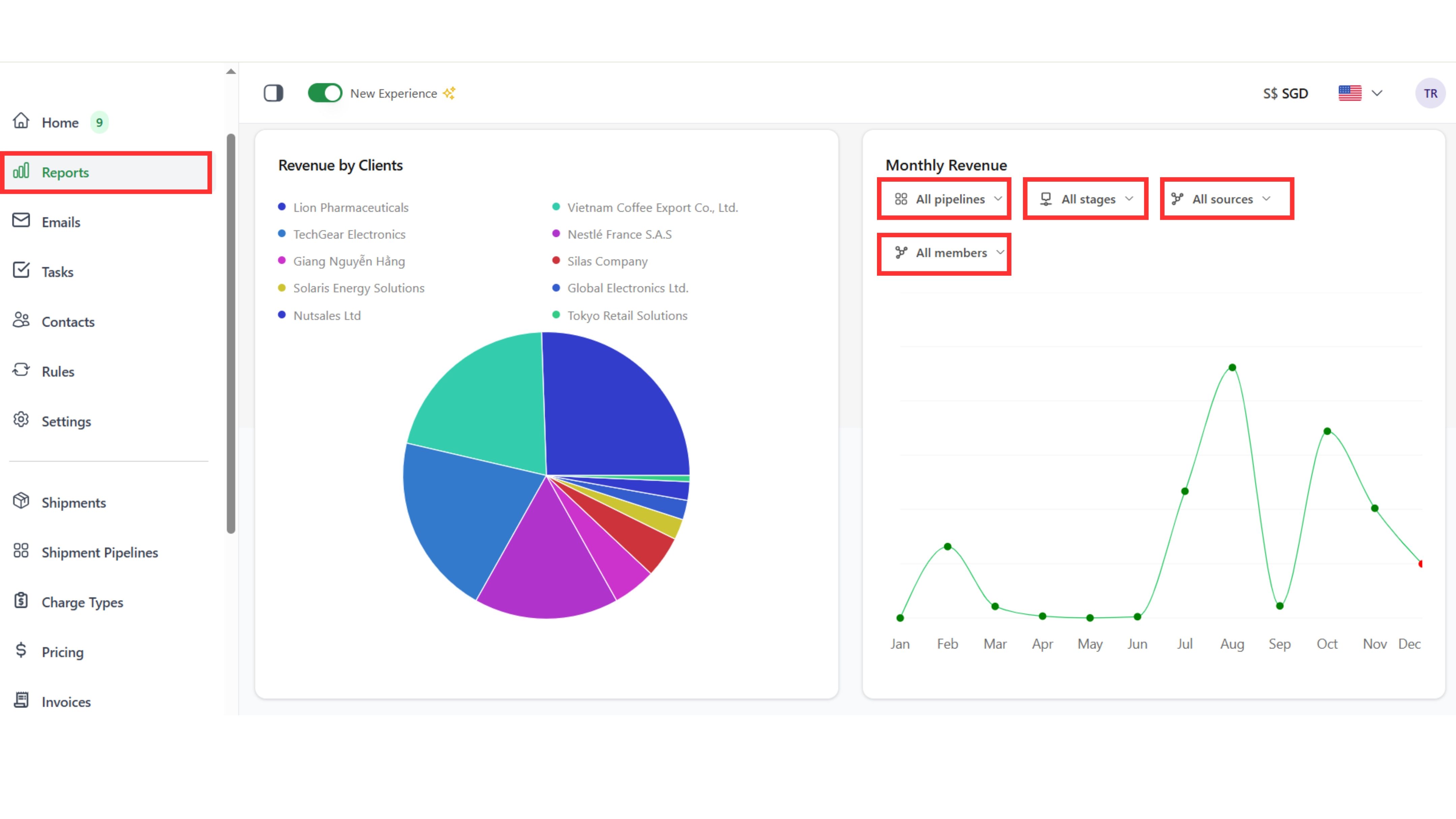
Task: Toggle the sidebar collapse panel button
Action: 274,93
